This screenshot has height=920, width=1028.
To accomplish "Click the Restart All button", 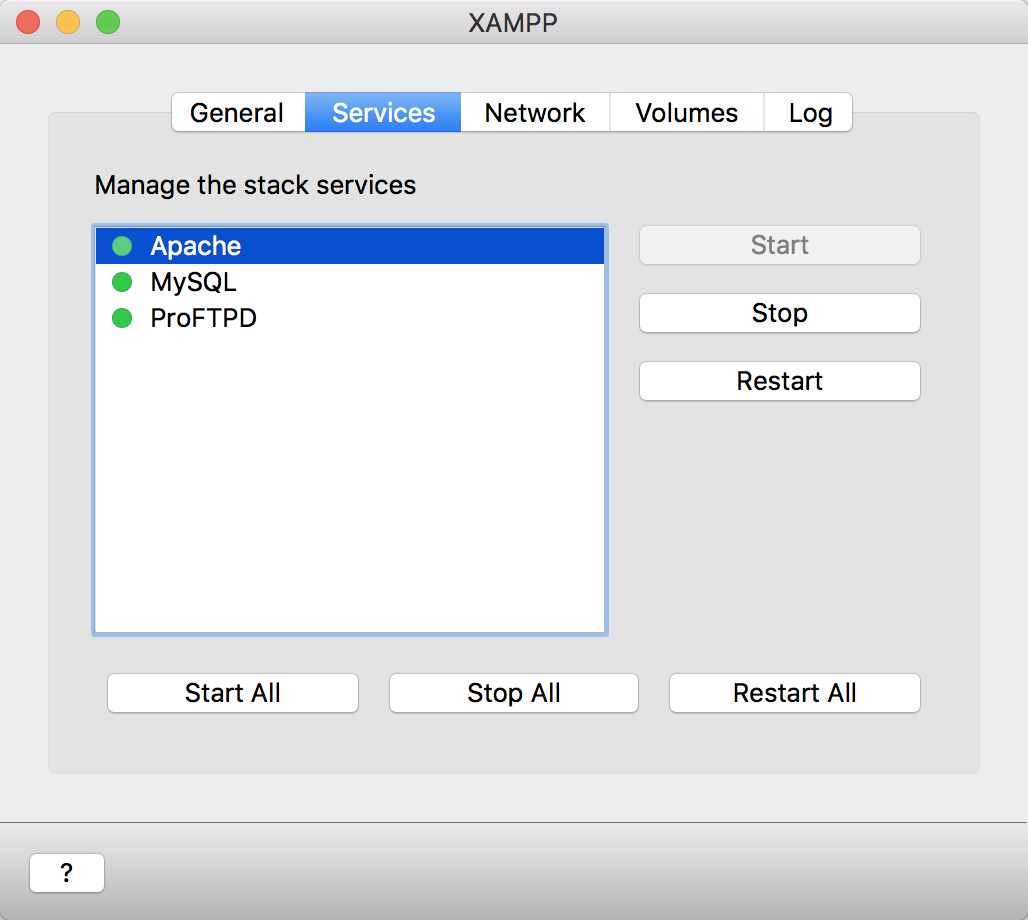I will [x=795, y=693].
